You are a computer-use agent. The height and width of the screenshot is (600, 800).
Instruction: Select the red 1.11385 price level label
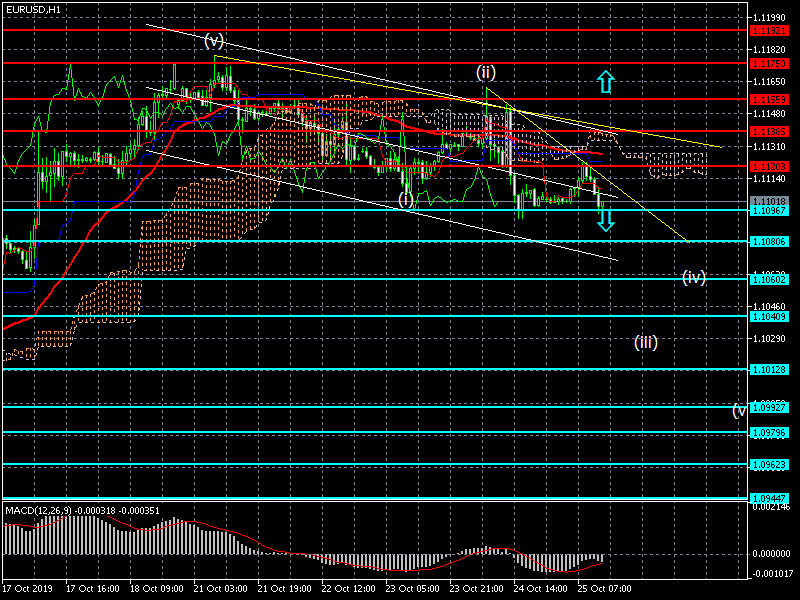pyautogui.click(x=769, y=132)
